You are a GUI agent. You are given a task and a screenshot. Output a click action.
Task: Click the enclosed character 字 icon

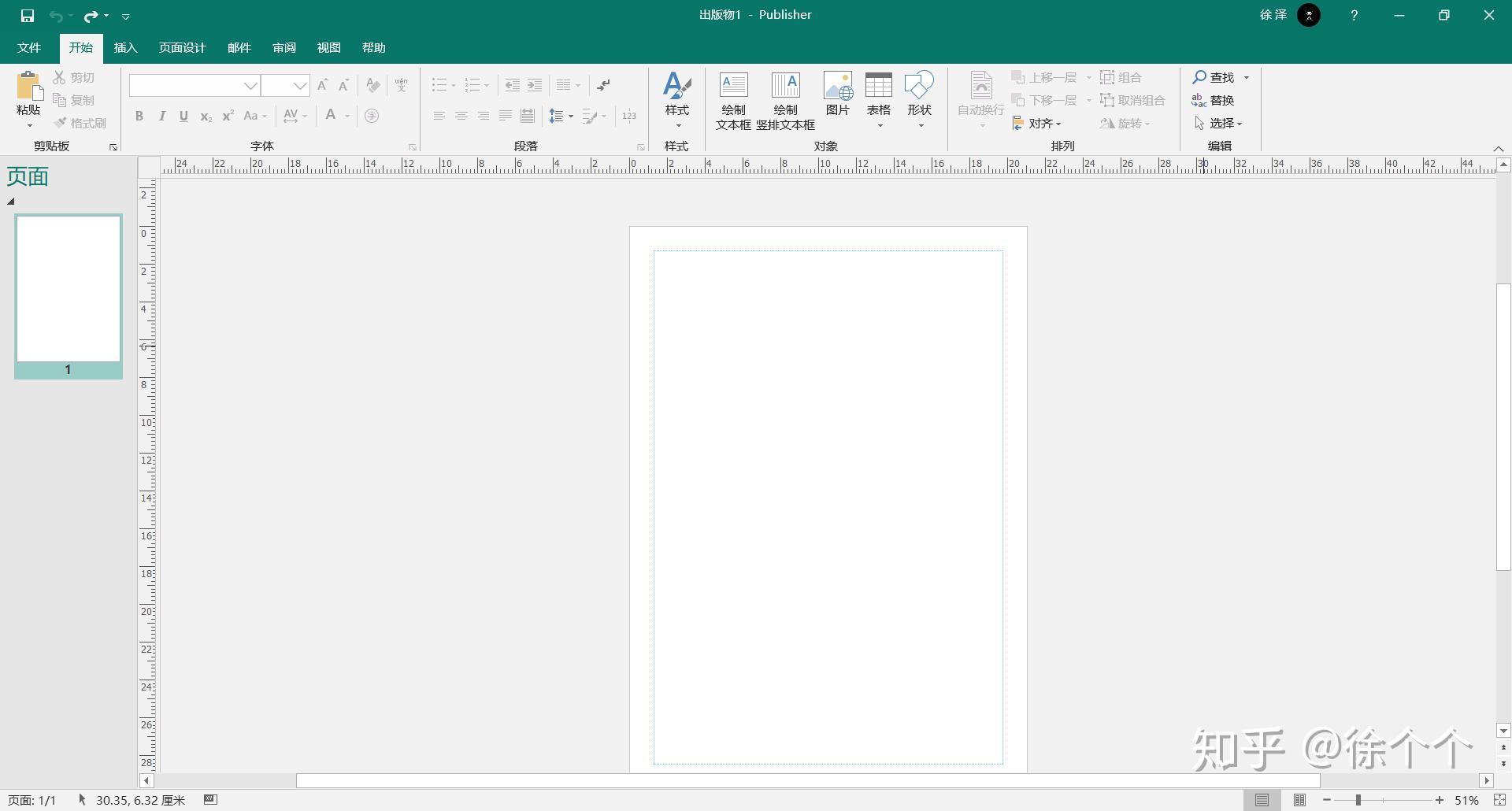(x=372, y=117)
